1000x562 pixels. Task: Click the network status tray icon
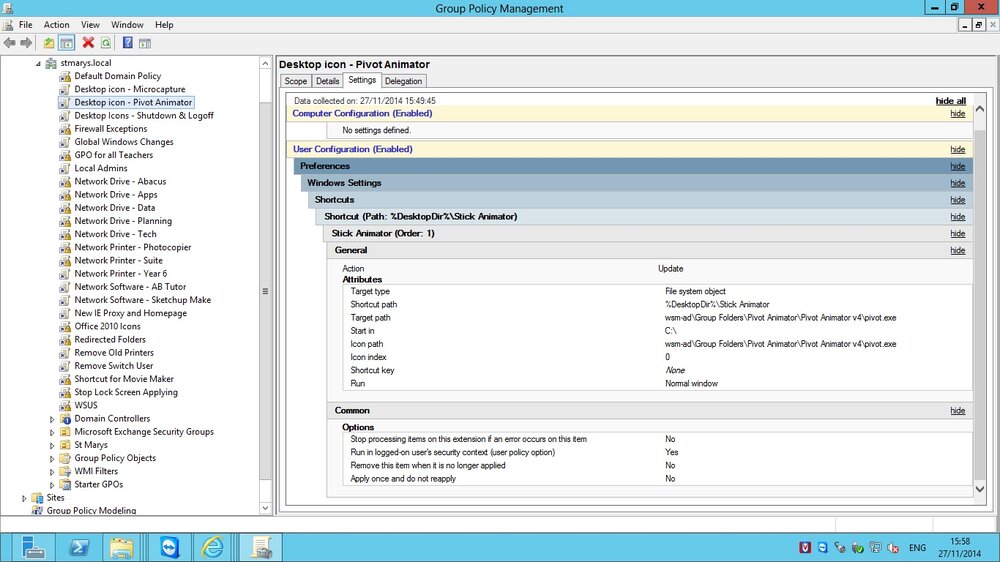click(876, 547)
